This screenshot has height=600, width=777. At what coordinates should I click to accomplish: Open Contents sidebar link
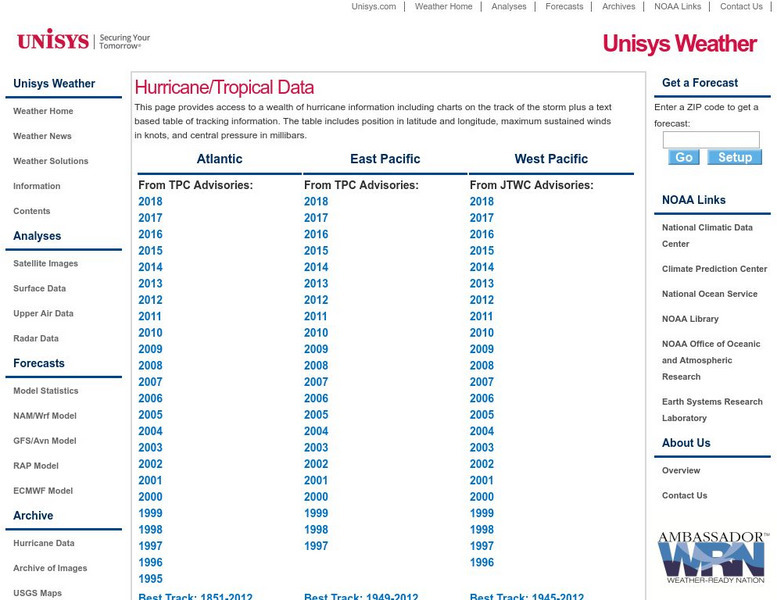(x=32, y=211)
